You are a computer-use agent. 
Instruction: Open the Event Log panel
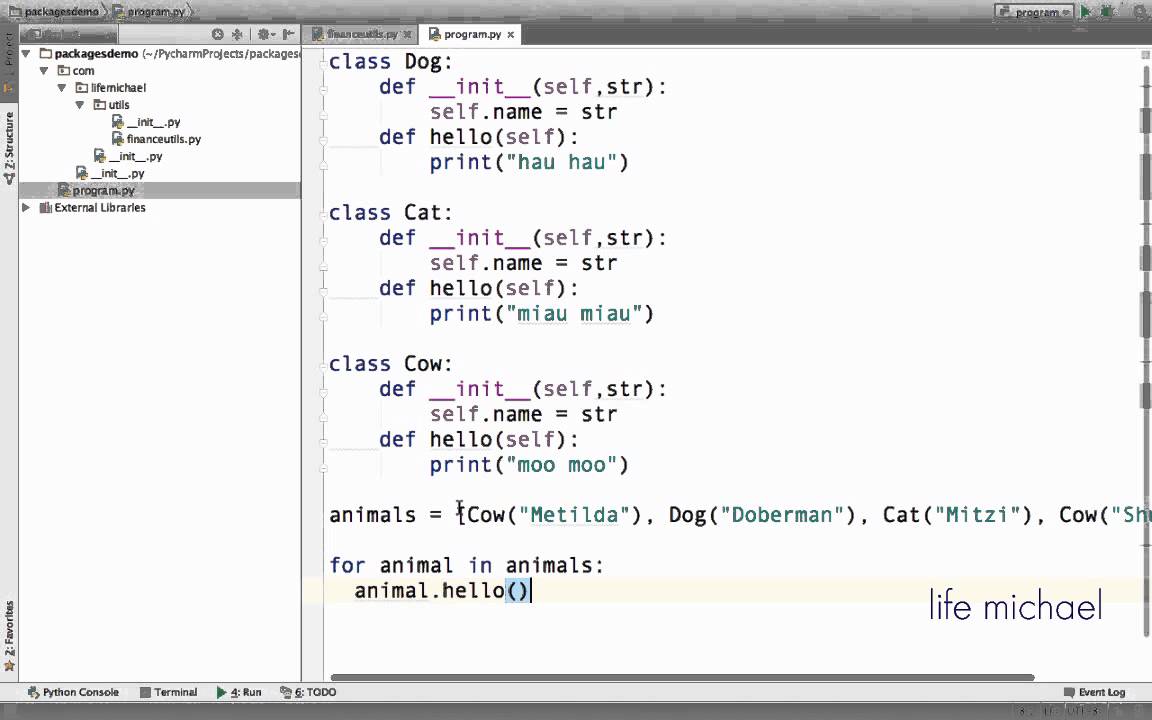pyautogui.click(x=1095, y=692)
